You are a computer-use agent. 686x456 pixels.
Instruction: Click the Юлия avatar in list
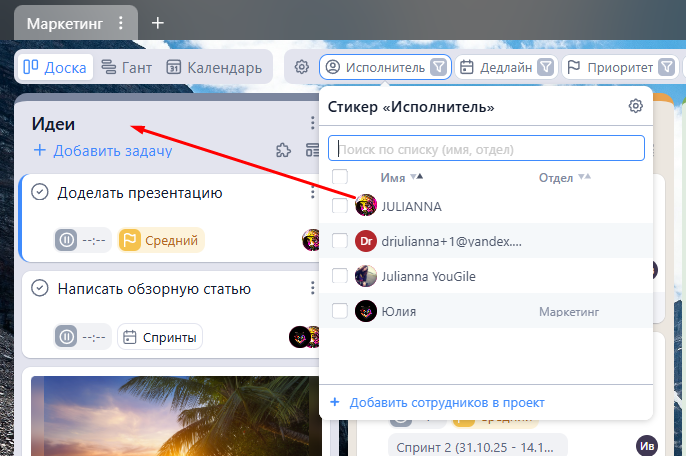click(x=366, y=311)
